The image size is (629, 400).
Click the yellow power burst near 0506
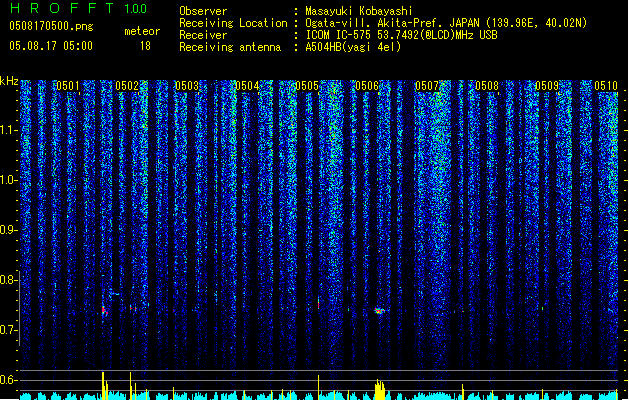coord(380,389)
